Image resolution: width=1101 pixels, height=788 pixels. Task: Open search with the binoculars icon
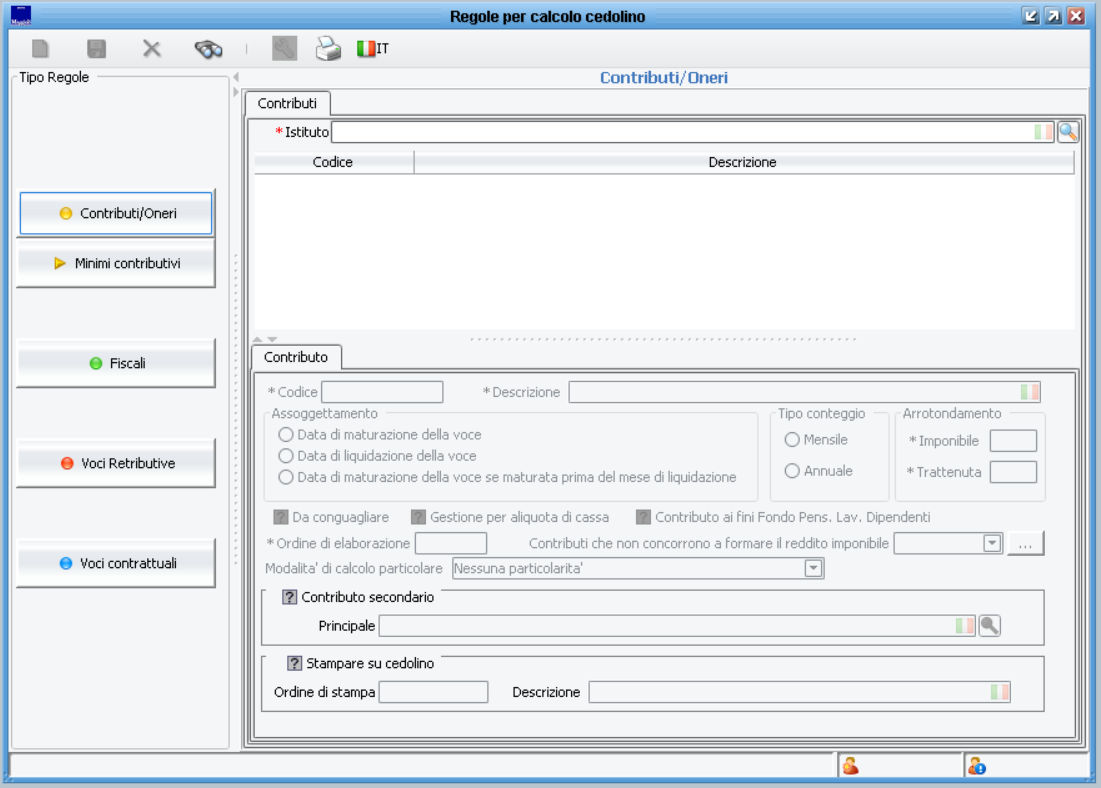coord(208,49)
